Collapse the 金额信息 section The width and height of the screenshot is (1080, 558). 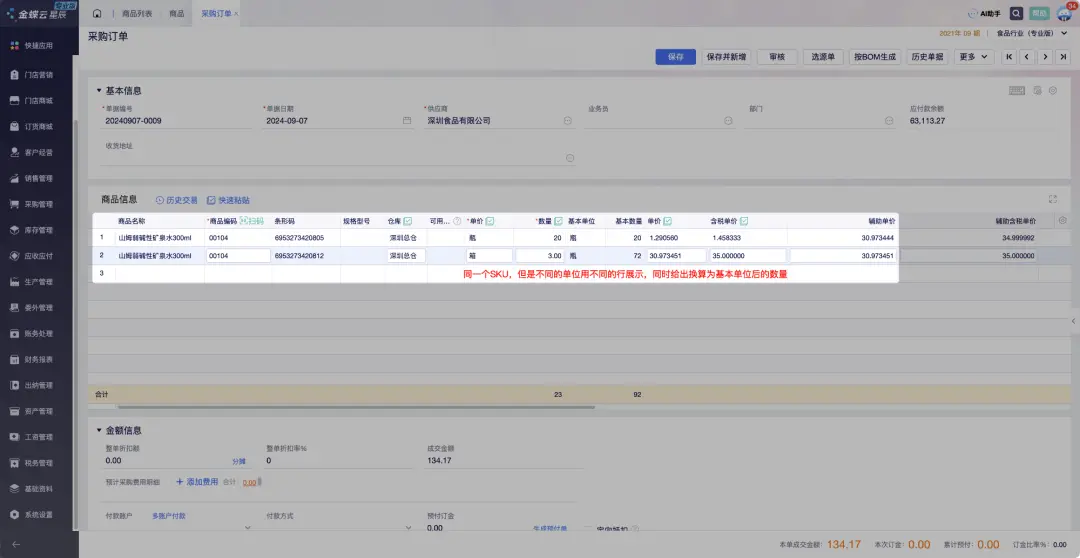(99, 430)
